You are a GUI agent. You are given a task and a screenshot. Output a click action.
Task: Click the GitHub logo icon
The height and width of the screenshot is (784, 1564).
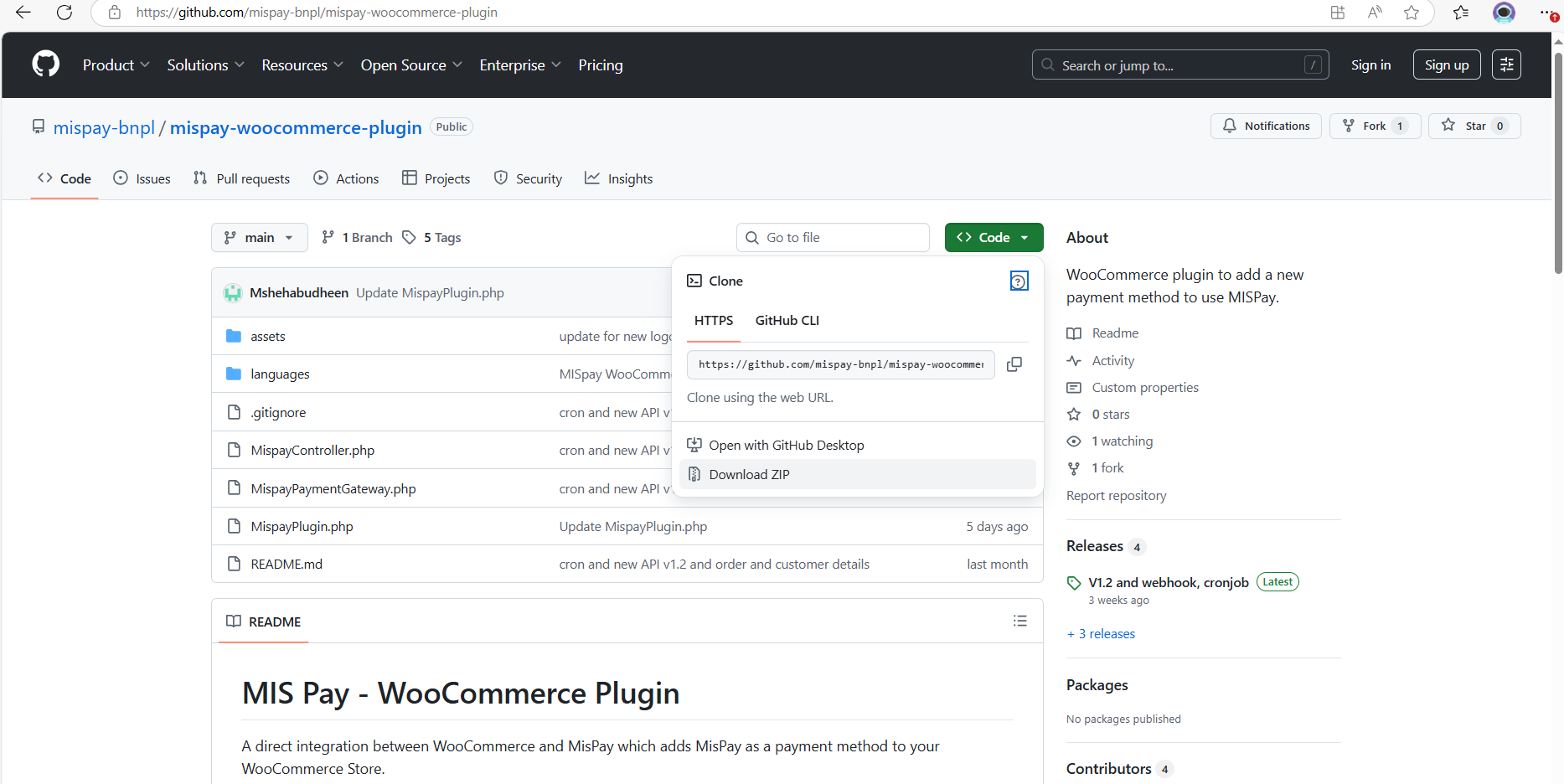(46, 64)
